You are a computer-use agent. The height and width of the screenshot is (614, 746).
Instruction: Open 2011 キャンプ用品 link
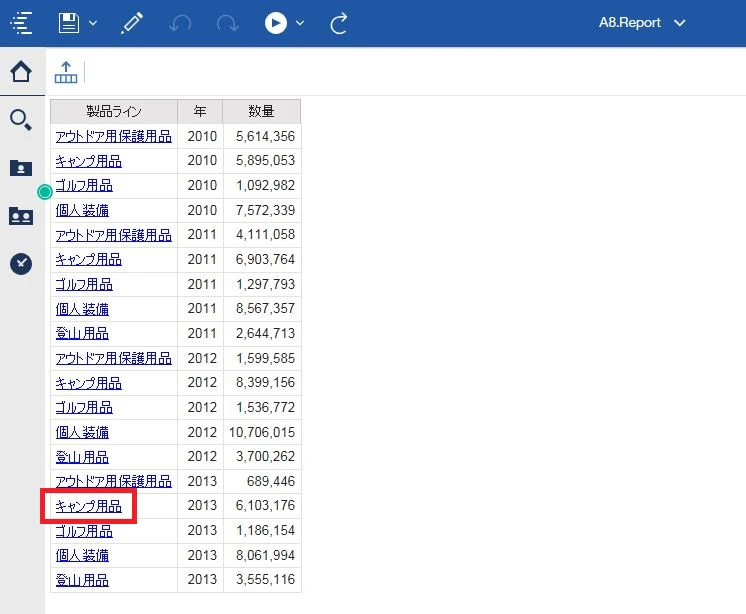coord(88,259)
